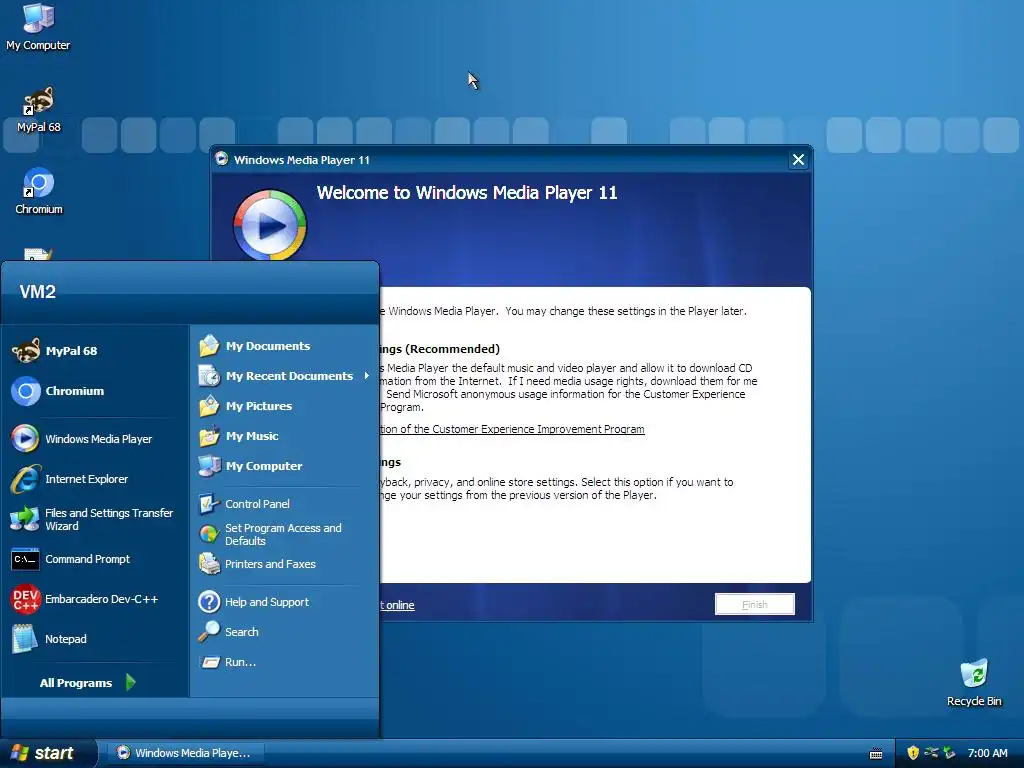Select Help and Support label

267,602
